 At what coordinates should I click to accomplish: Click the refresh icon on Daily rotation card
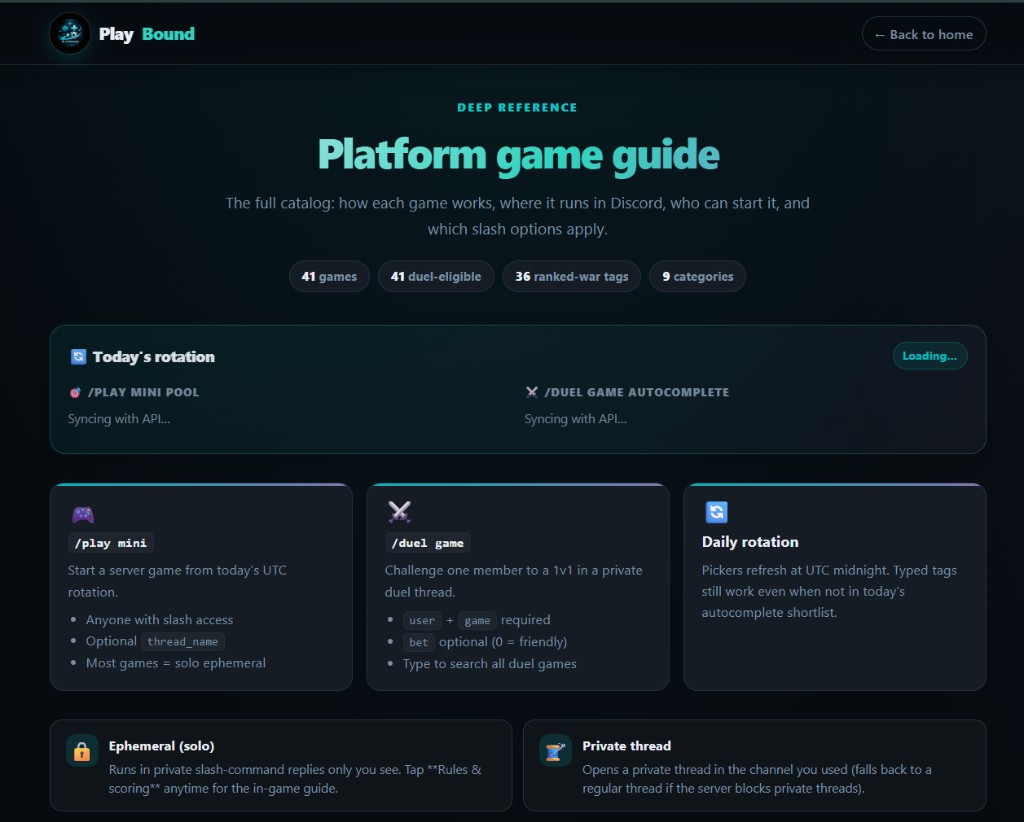tap(716, 512)
